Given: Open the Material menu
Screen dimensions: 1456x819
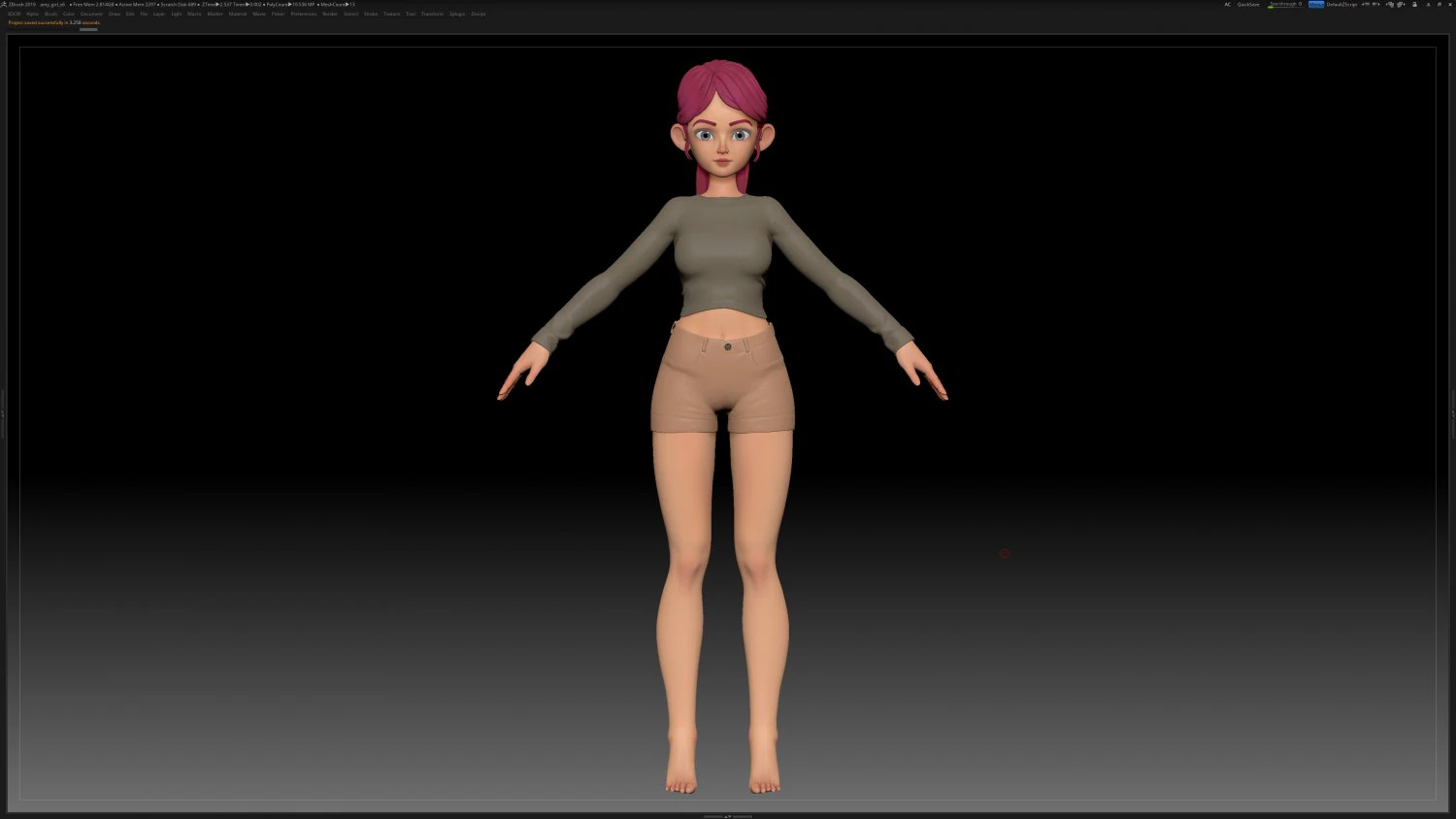Looking at the screenshot, I should [x=237, y=14].
